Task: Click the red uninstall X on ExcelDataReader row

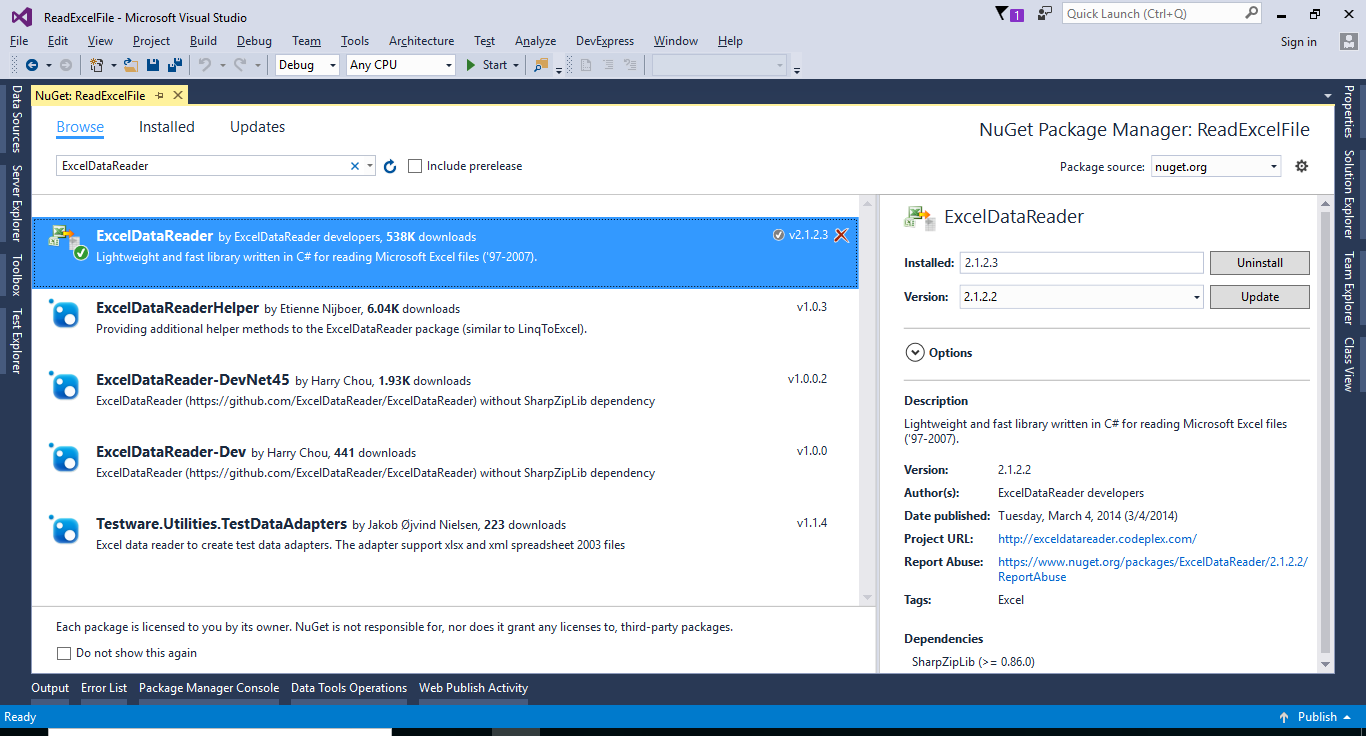Action: pyautogui.click(x=841, y=236)
